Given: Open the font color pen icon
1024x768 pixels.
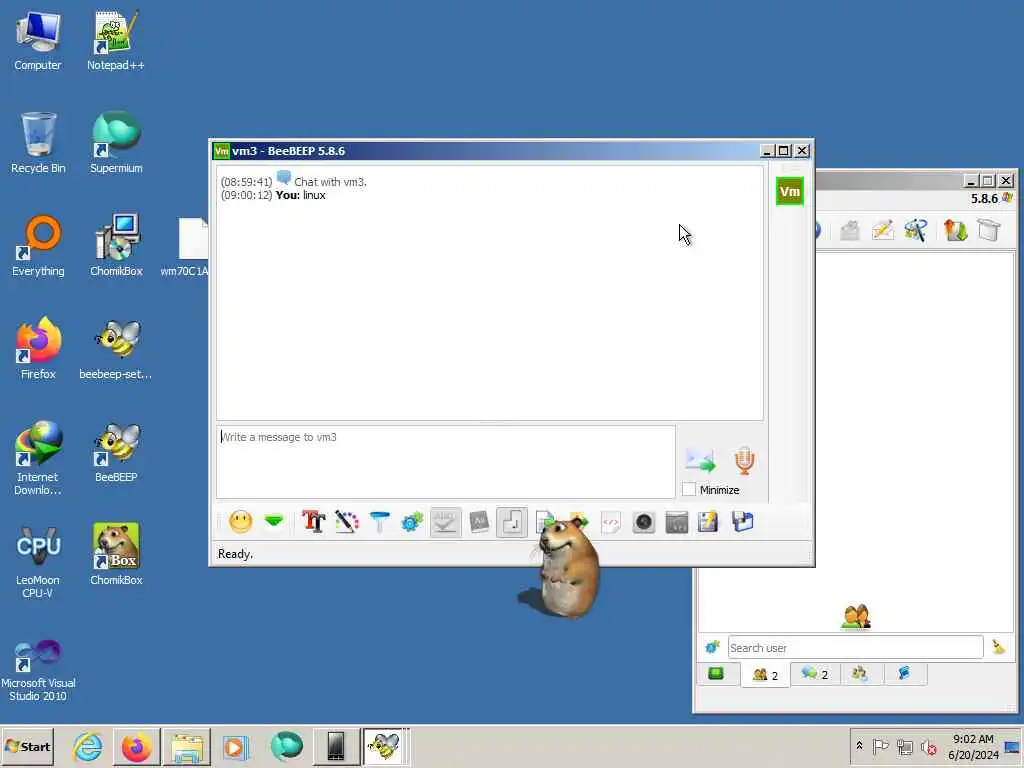Looking at the screenshot, I should click(347, 522).
